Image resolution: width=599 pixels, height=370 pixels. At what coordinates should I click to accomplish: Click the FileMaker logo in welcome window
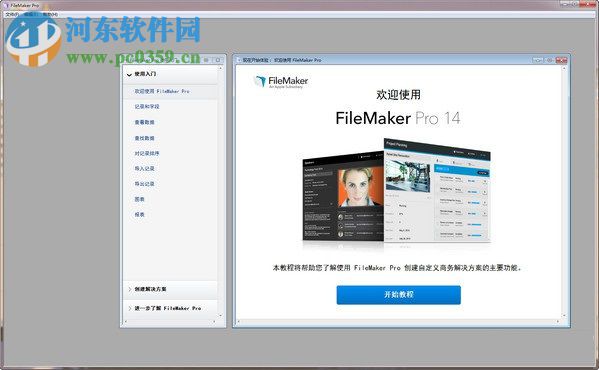tap(281, 82)
